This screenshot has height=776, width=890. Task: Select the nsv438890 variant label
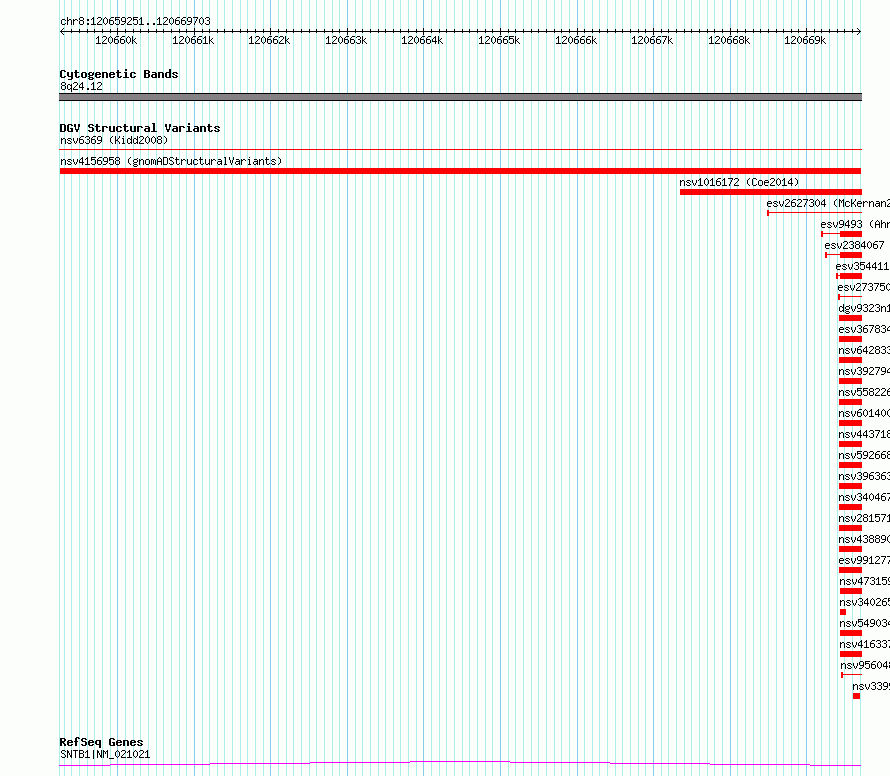pos(864,539)
